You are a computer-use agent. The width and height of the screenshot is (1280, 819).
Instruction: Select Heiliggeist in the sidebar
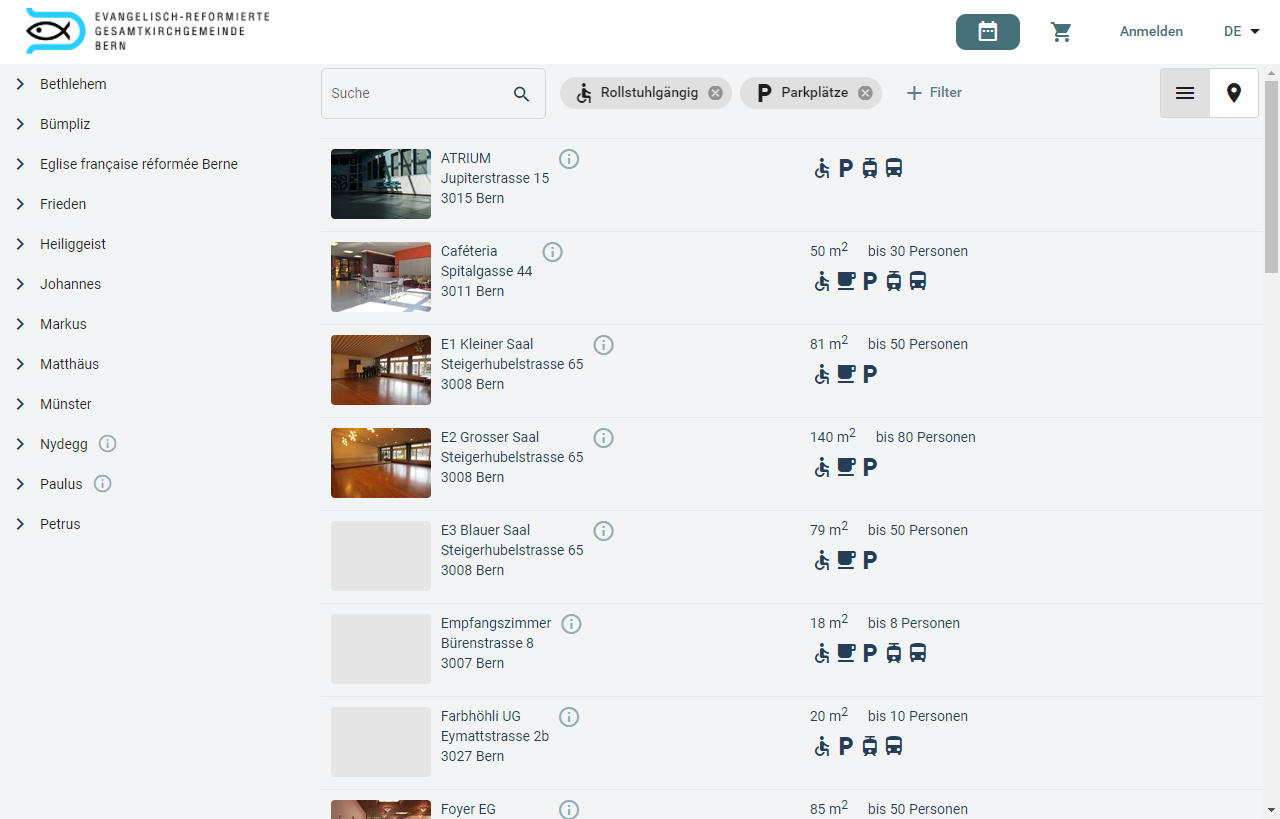73,244
